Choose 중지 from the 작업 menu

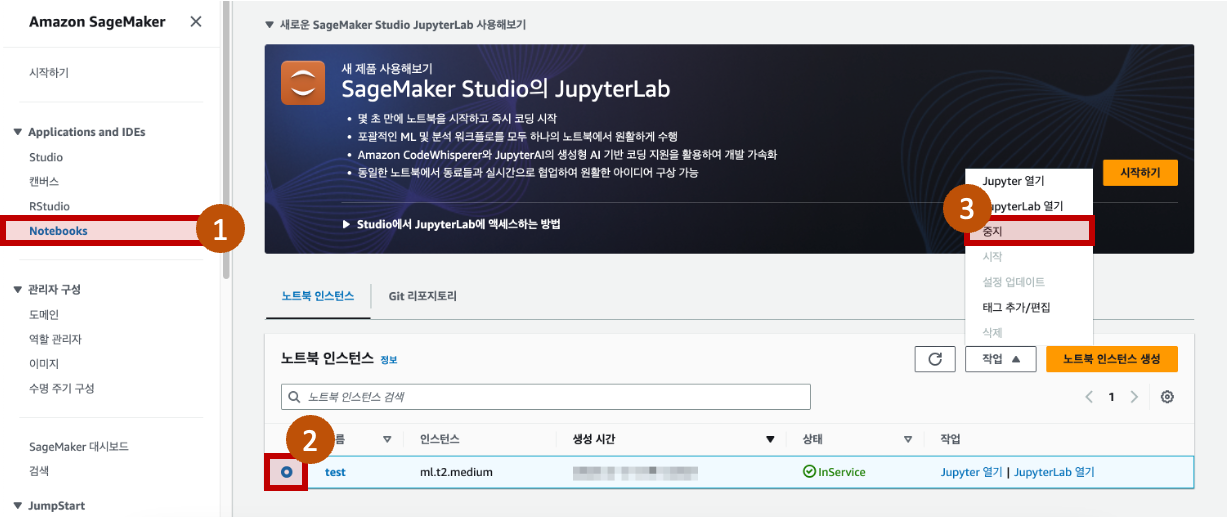coord(1029,231)
